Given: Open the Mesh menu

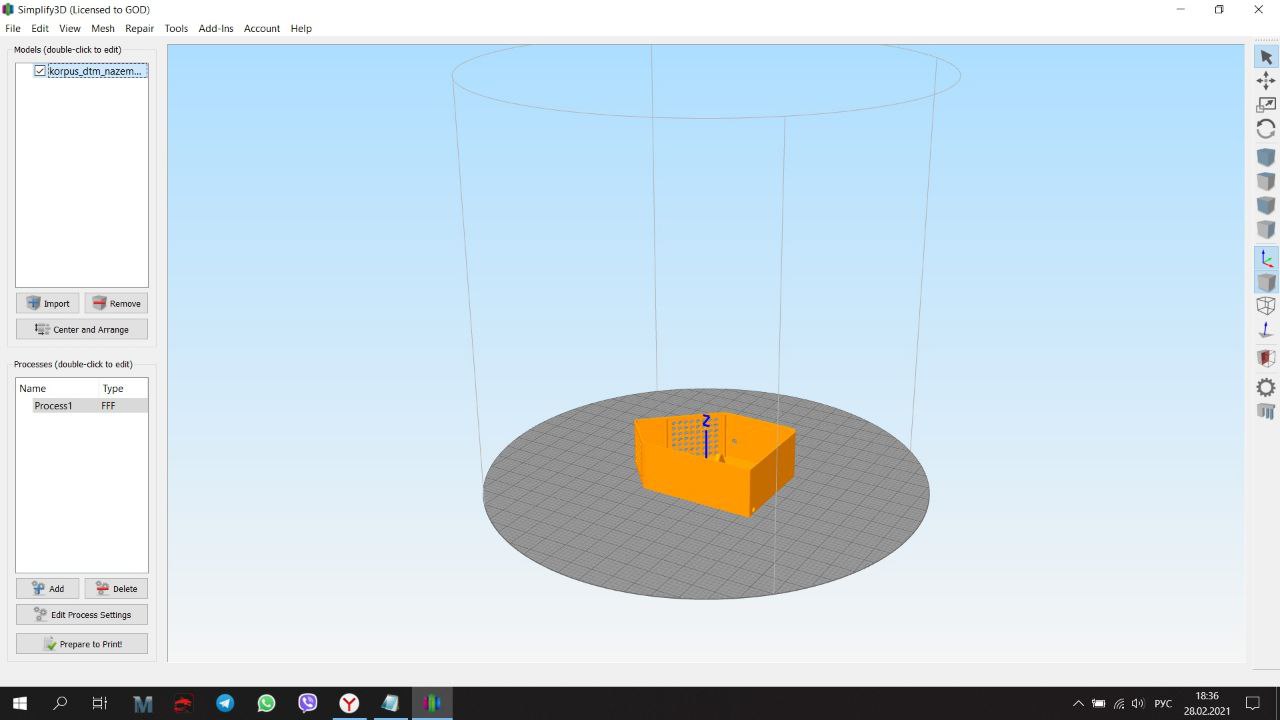Looking at the screenshot, I should pos(103,28).
